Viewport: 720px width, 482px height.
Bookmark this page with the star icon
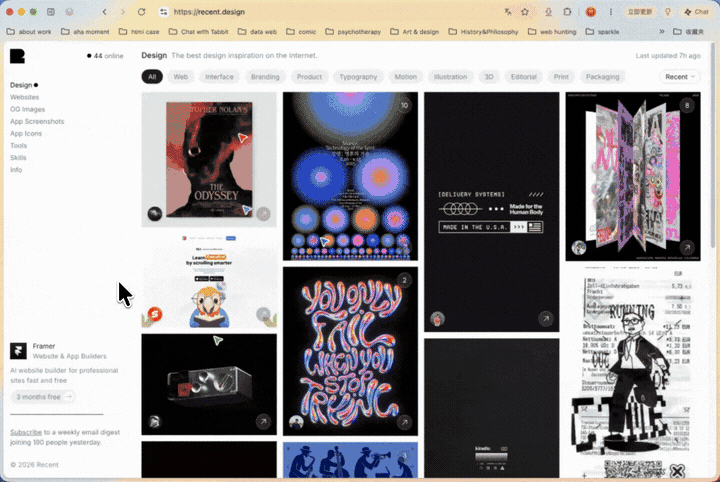(x=525, y=12)
